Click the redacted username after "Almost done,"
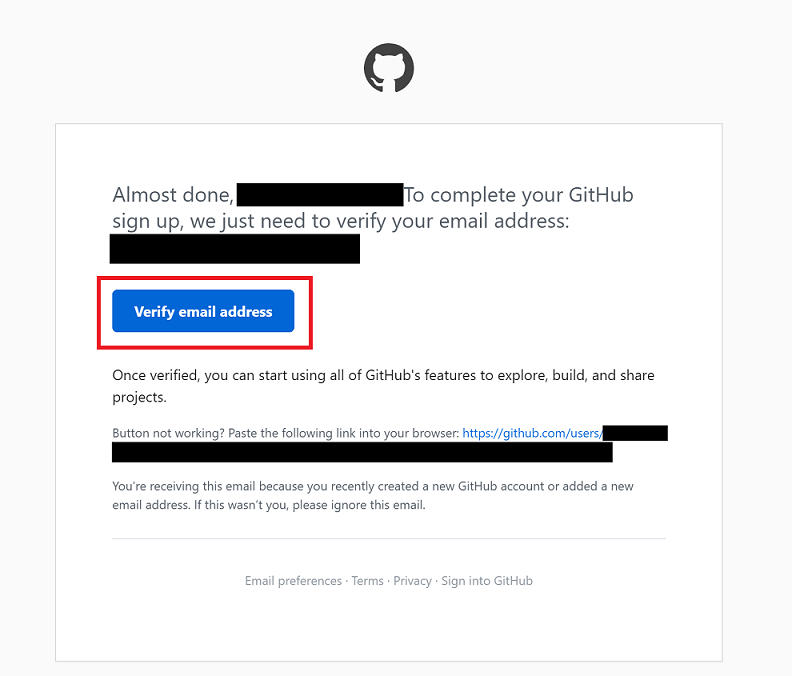This screenshot has width=792, height=676. tap(320, 195)
